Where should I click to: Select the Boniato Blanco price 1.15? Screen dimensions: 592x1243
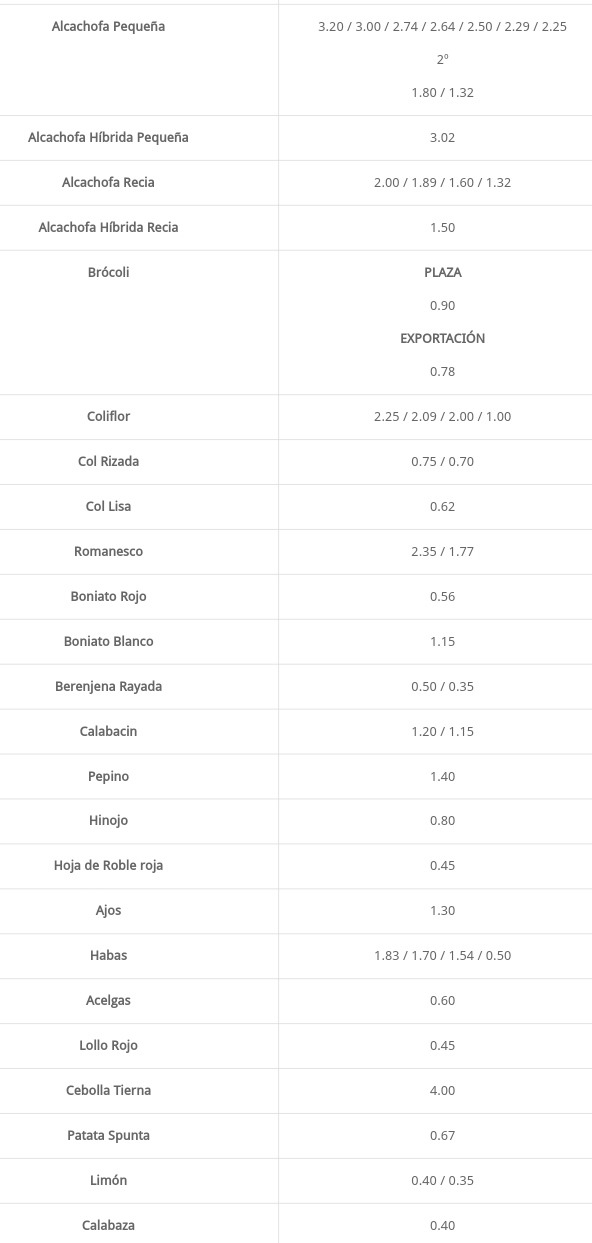point(442,642)
